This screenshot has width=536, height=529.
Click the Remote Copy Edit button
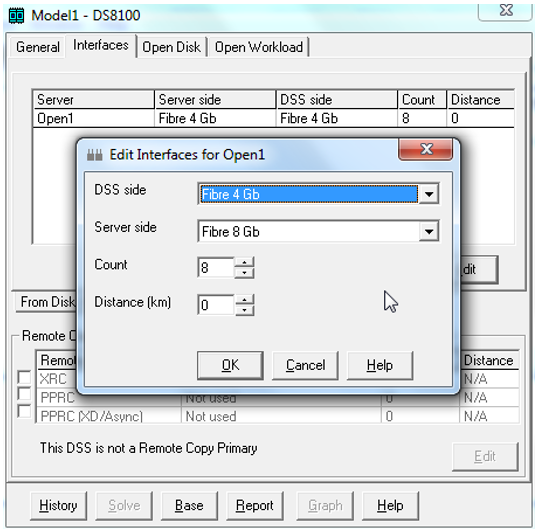click(x=485, y=457)
